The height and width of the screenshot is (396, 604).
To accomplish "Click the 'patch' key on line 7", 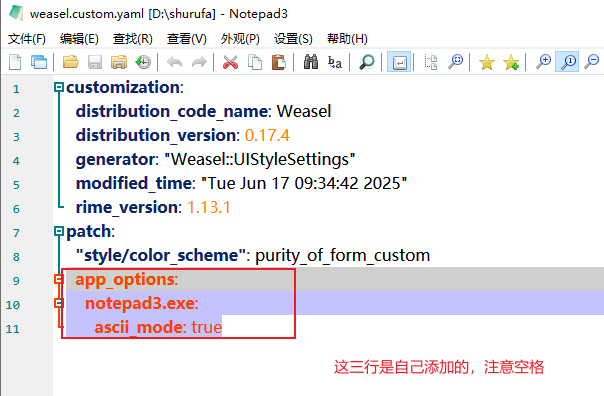I will click(89, 232).
